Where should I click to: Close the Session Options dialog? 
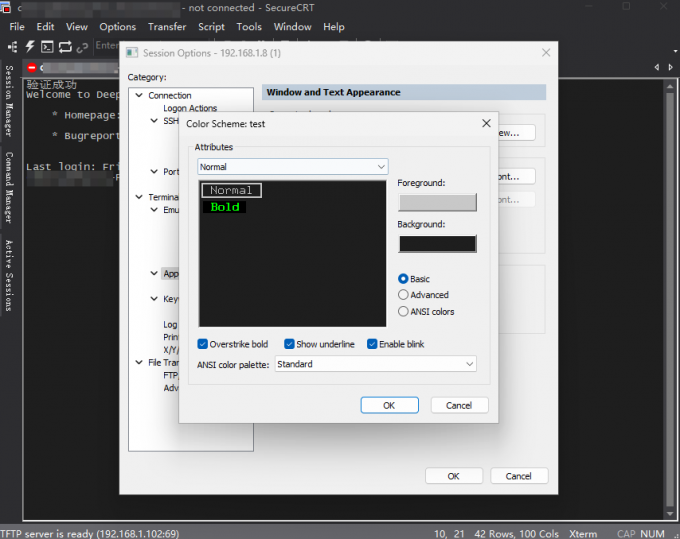546,53
